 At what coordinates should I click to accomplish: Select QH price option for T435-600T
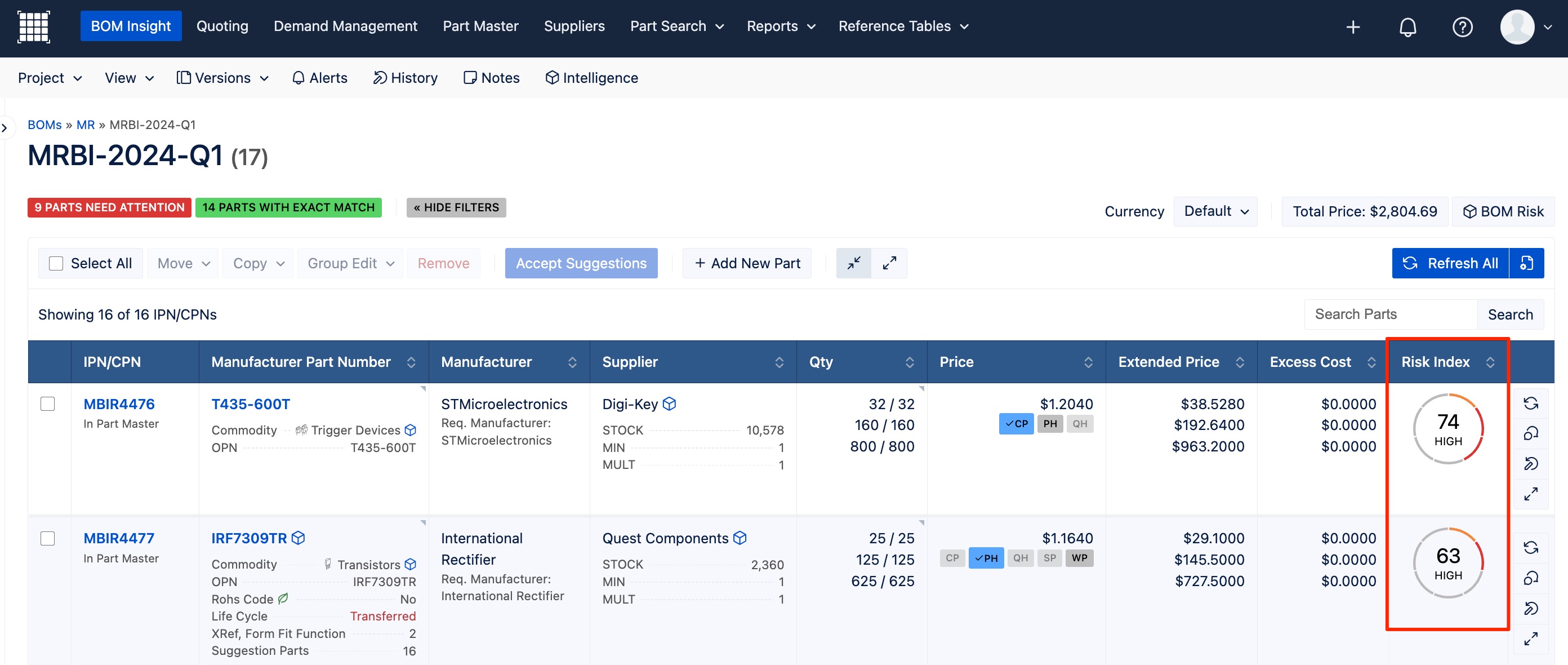click(x=1080, y=424)
